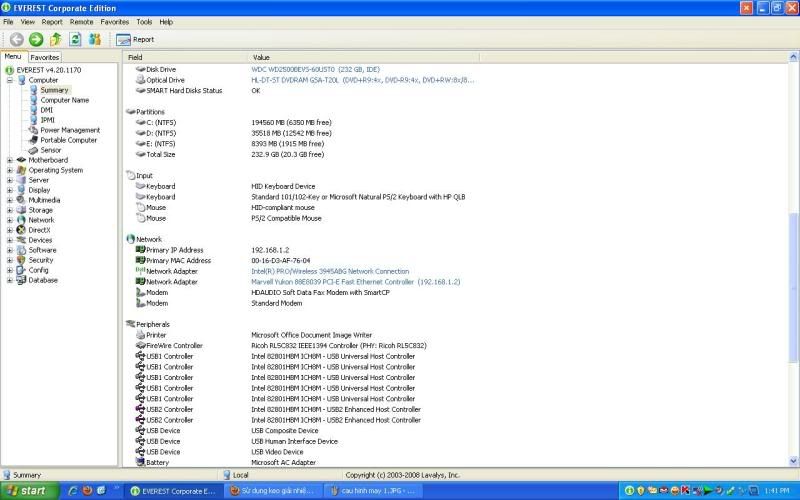Viewport: 800px width, 500px height.
Task: Click the green Forward arrow icon
Action: click(36, 39)
